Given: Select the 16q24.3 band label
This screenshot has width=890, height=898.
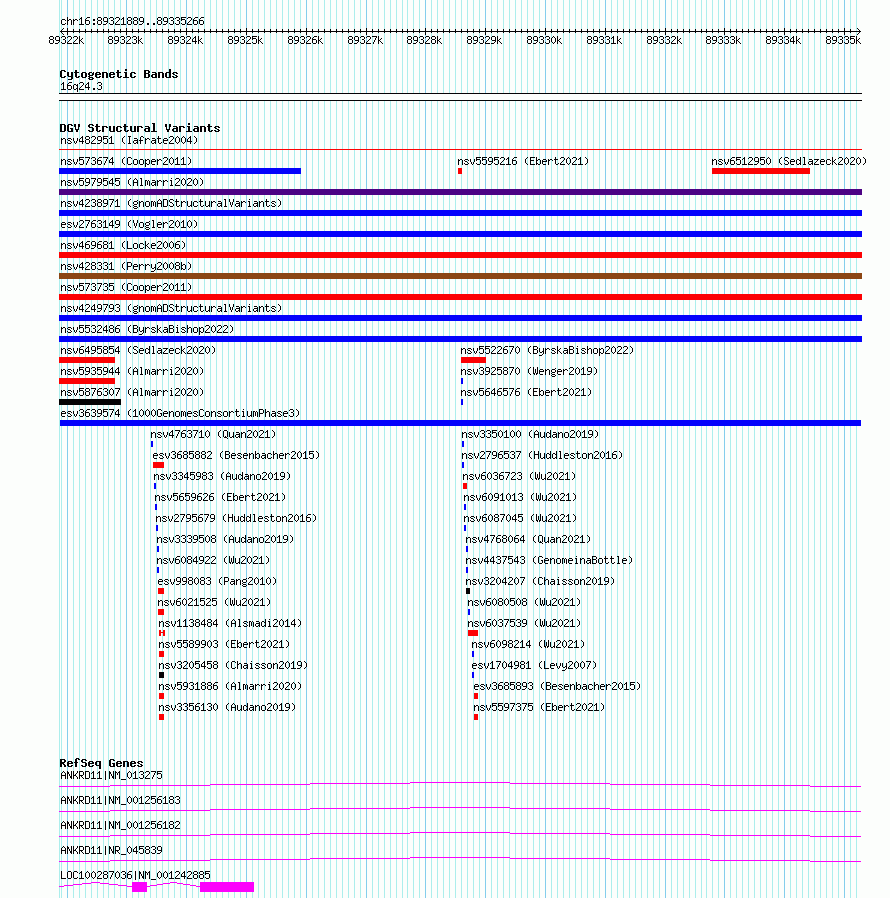Looking at the screenshot, I should pyautogui.click(x=81, y=86).
